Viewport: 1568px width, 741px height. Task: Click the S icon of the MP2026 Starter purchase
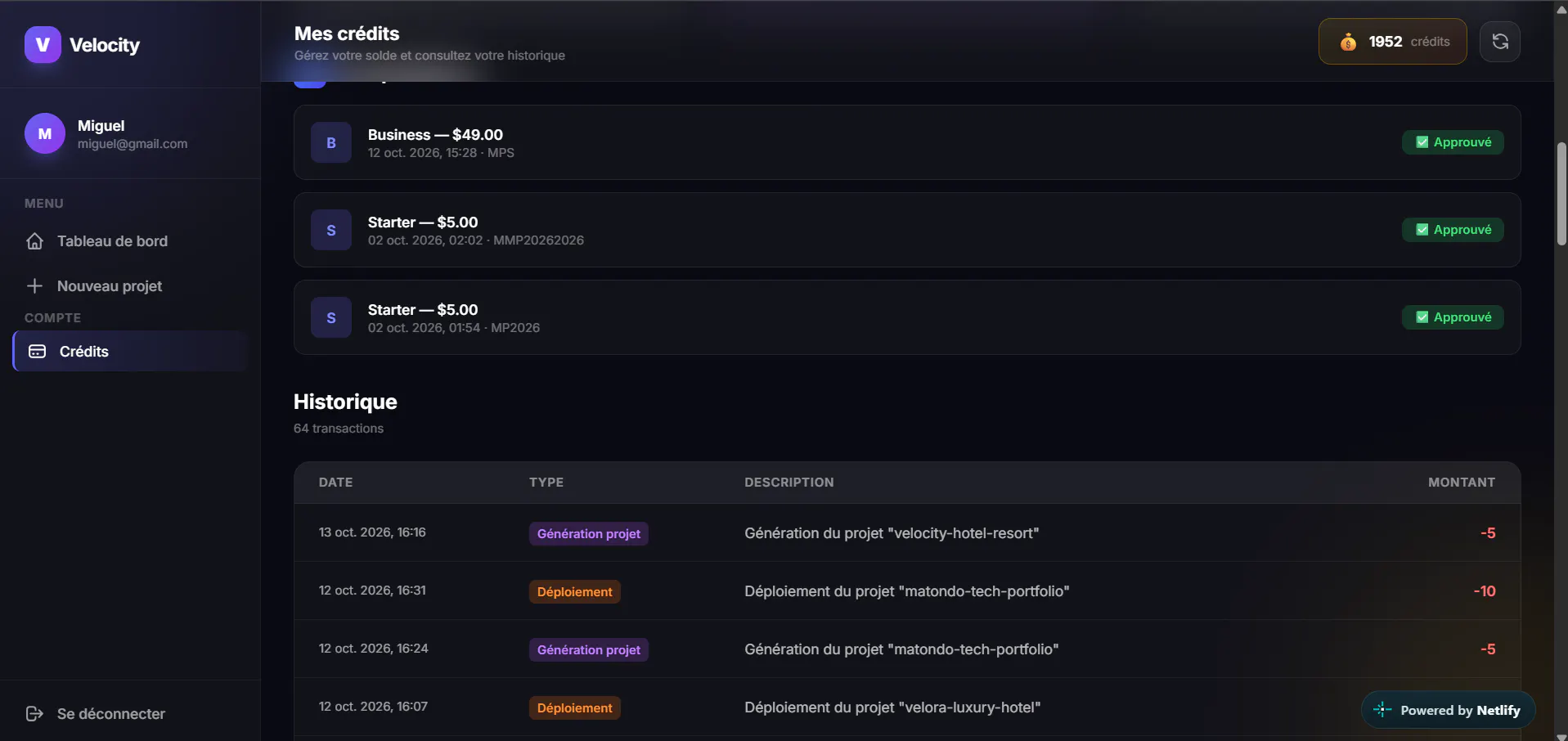tap(331, 318)
